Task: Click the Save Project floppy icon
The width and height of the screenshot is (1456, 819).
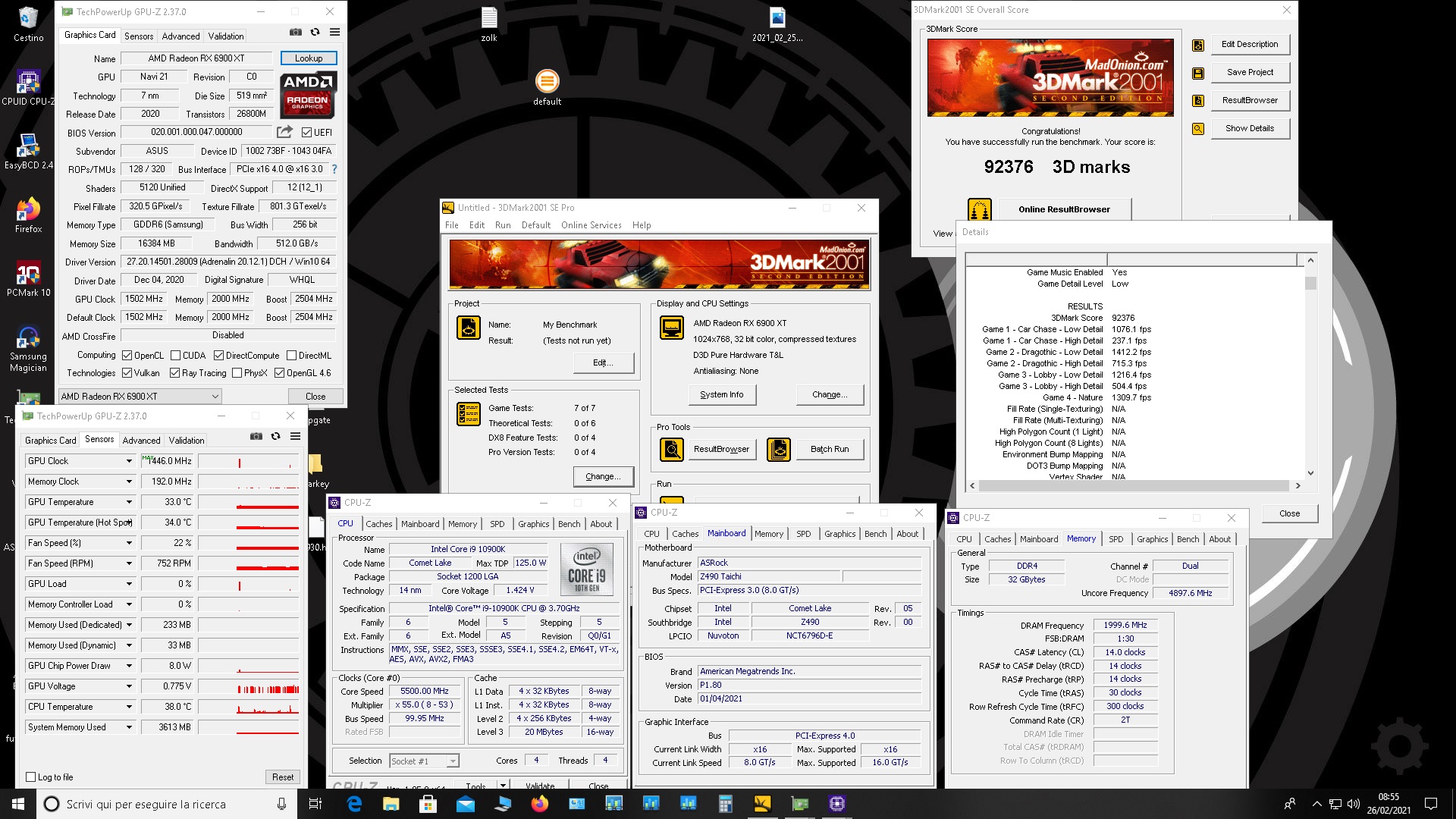Action: (1198, 74)
